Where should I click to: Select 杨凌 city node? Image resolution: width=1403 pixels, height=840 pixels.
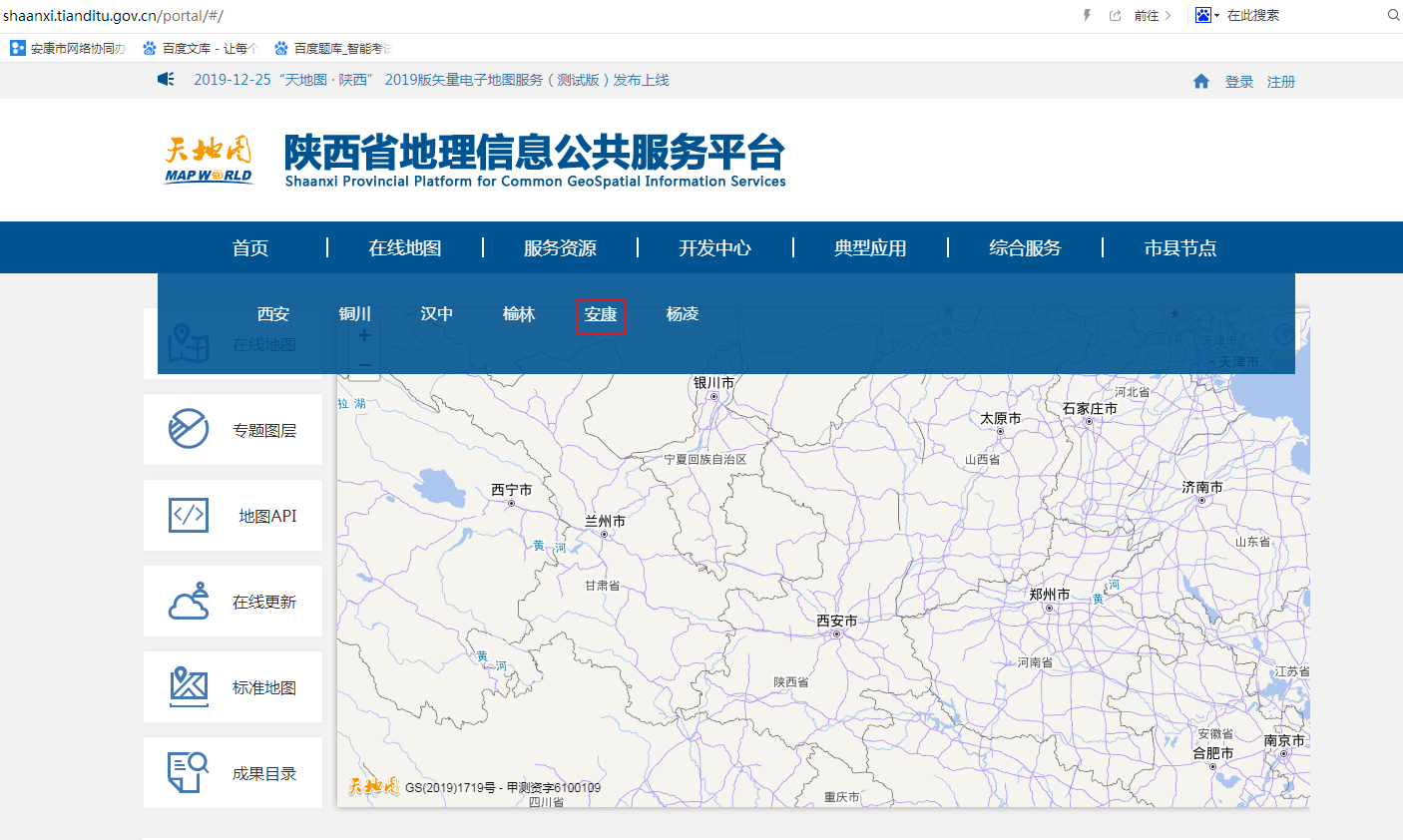coord(683,314)
